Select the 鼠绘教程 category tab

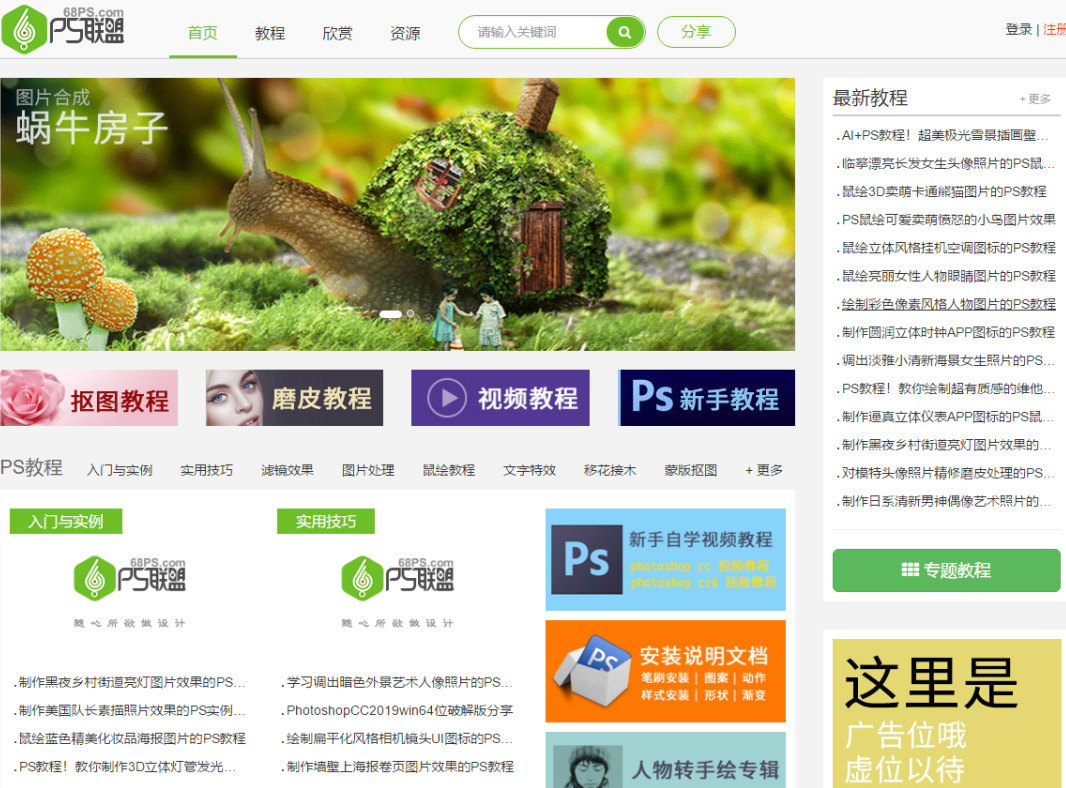(x=449, y=470)
